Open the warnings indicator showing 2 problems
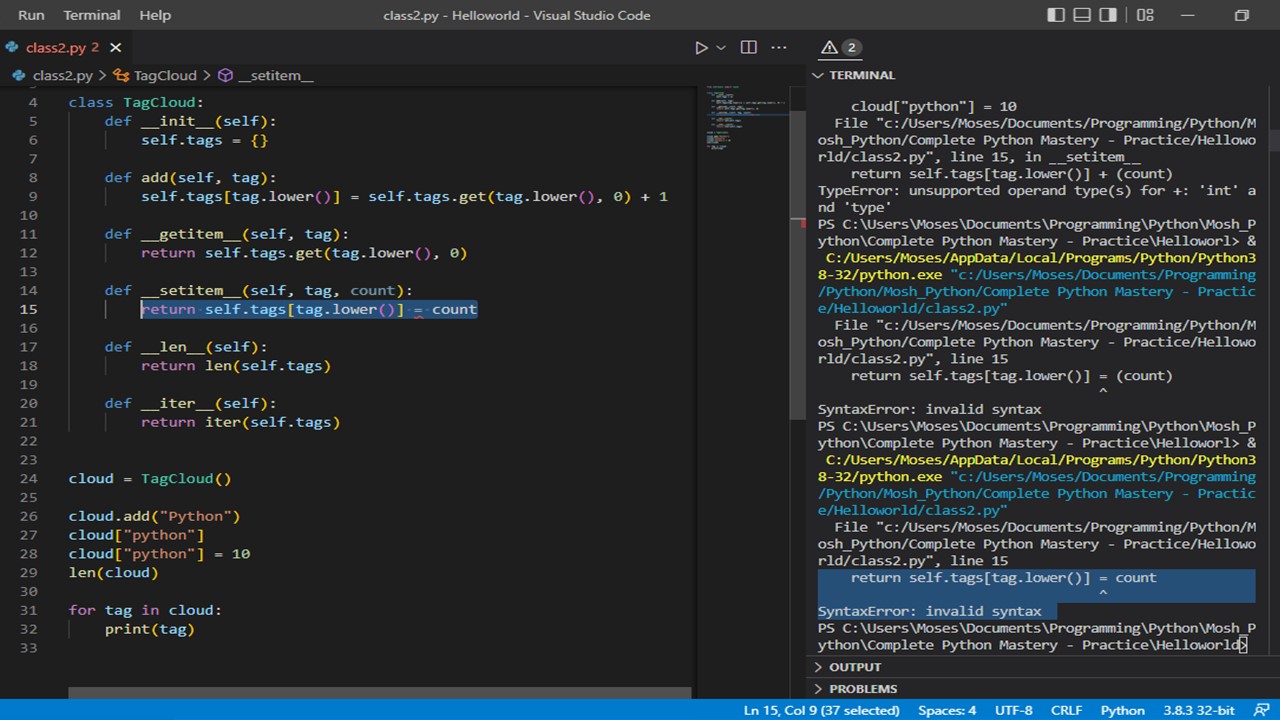 (x=838, y=47)
